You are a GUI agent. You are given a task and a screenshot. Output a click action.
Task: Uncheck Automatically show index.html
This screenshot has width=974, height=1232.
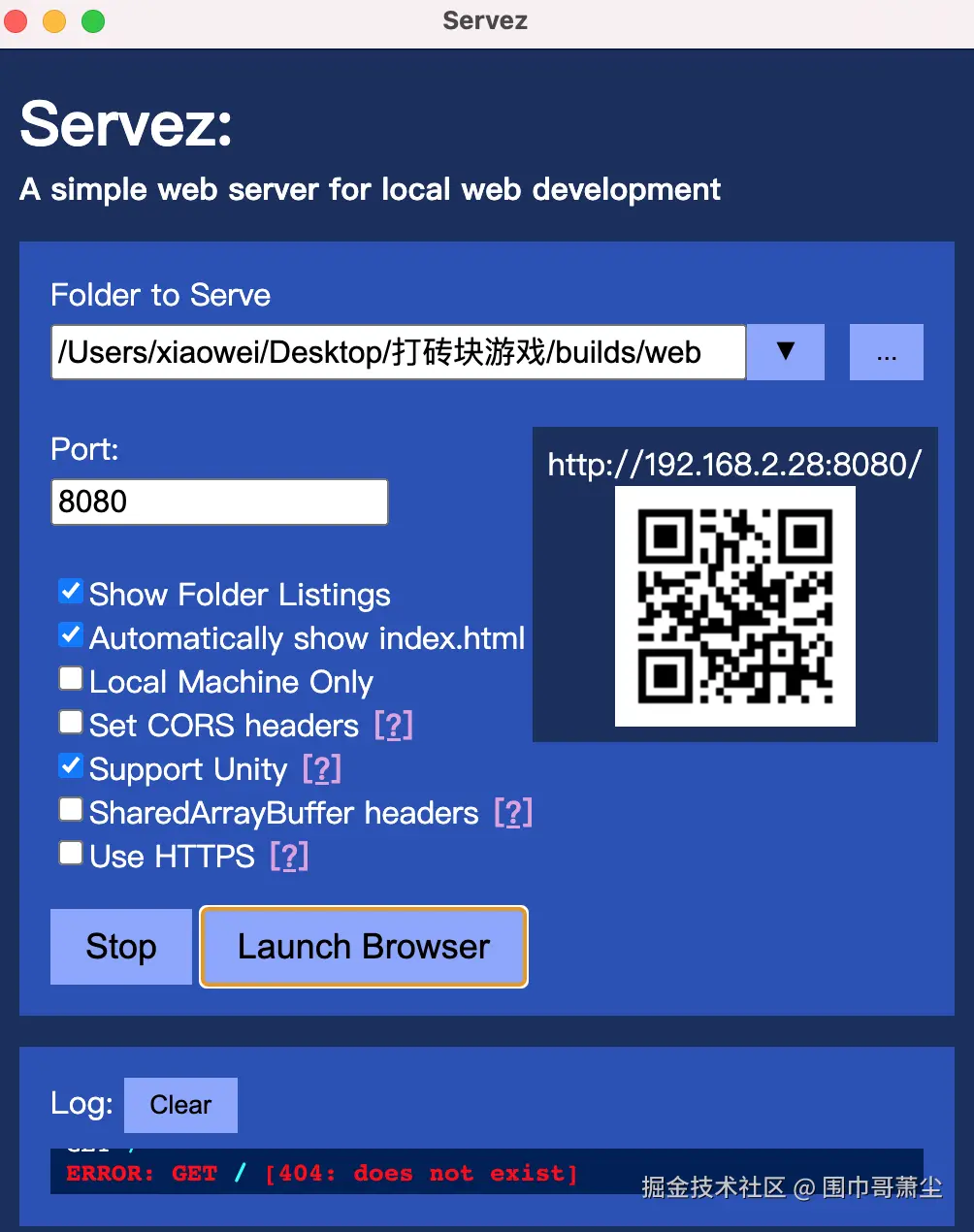pyautogui.click(x=71, y=634)
